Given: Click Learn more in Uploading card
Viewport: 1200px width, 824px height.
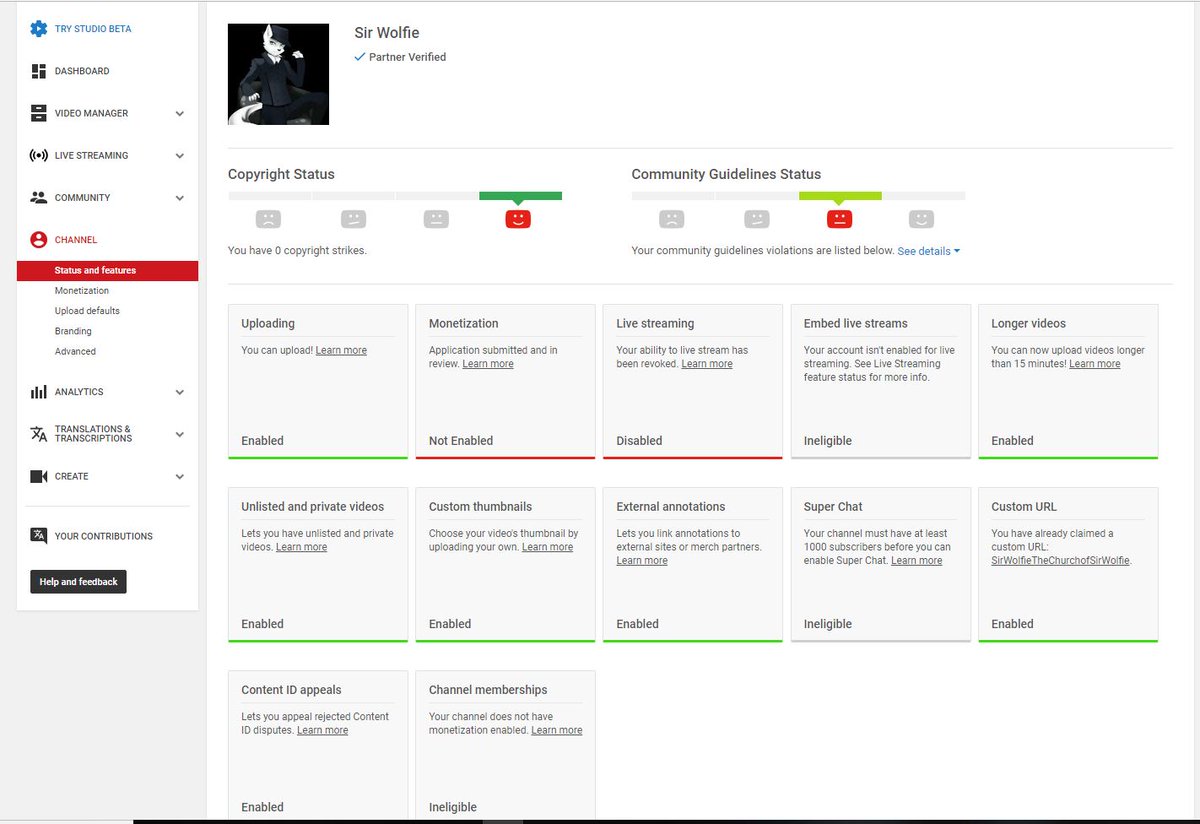Looking at the screenshot, I should [341, 351].
